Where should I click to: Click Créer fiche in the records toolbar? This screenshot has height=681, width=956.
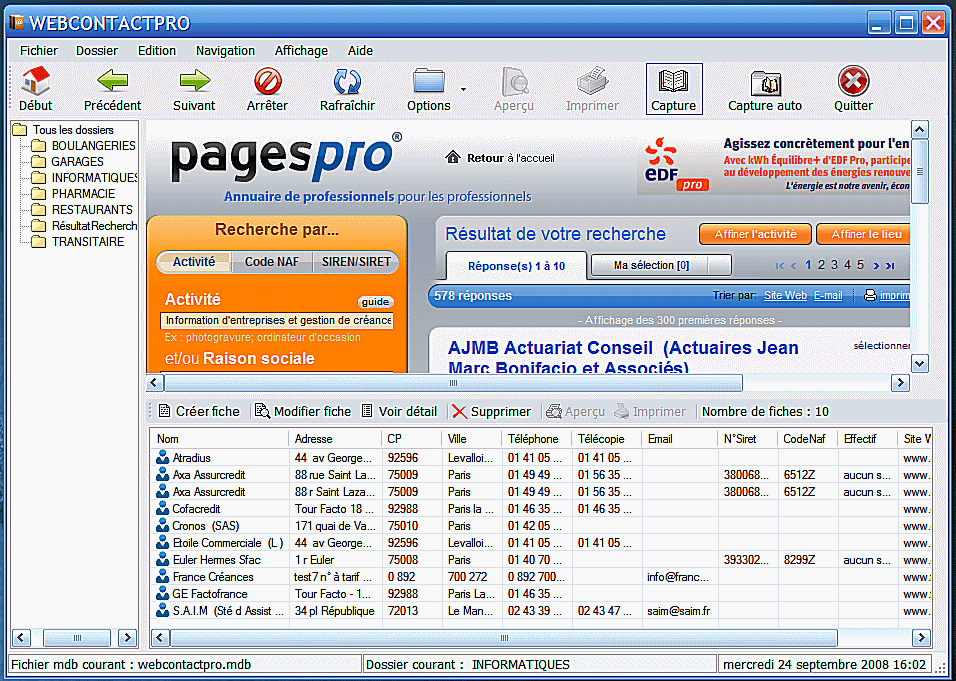(199, 411)
